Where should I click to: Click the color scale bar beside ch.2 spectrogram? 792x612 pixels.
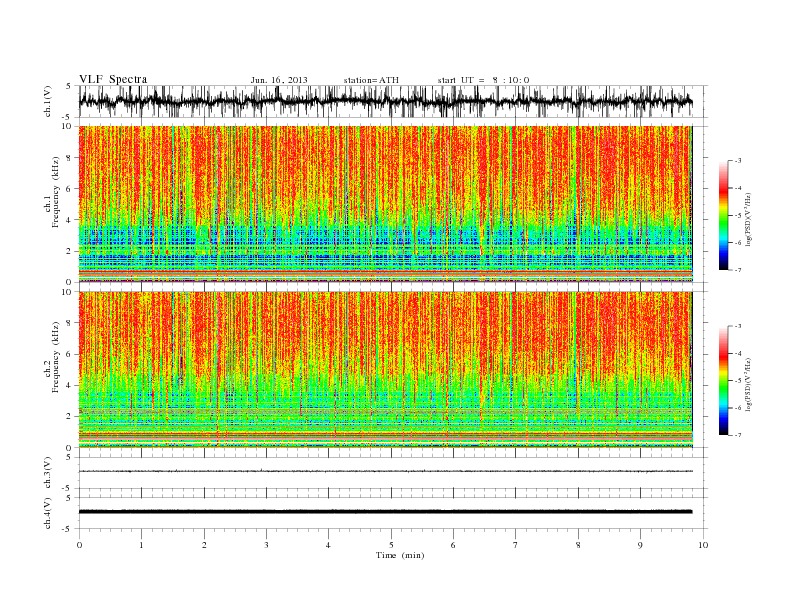coord(724,381)
